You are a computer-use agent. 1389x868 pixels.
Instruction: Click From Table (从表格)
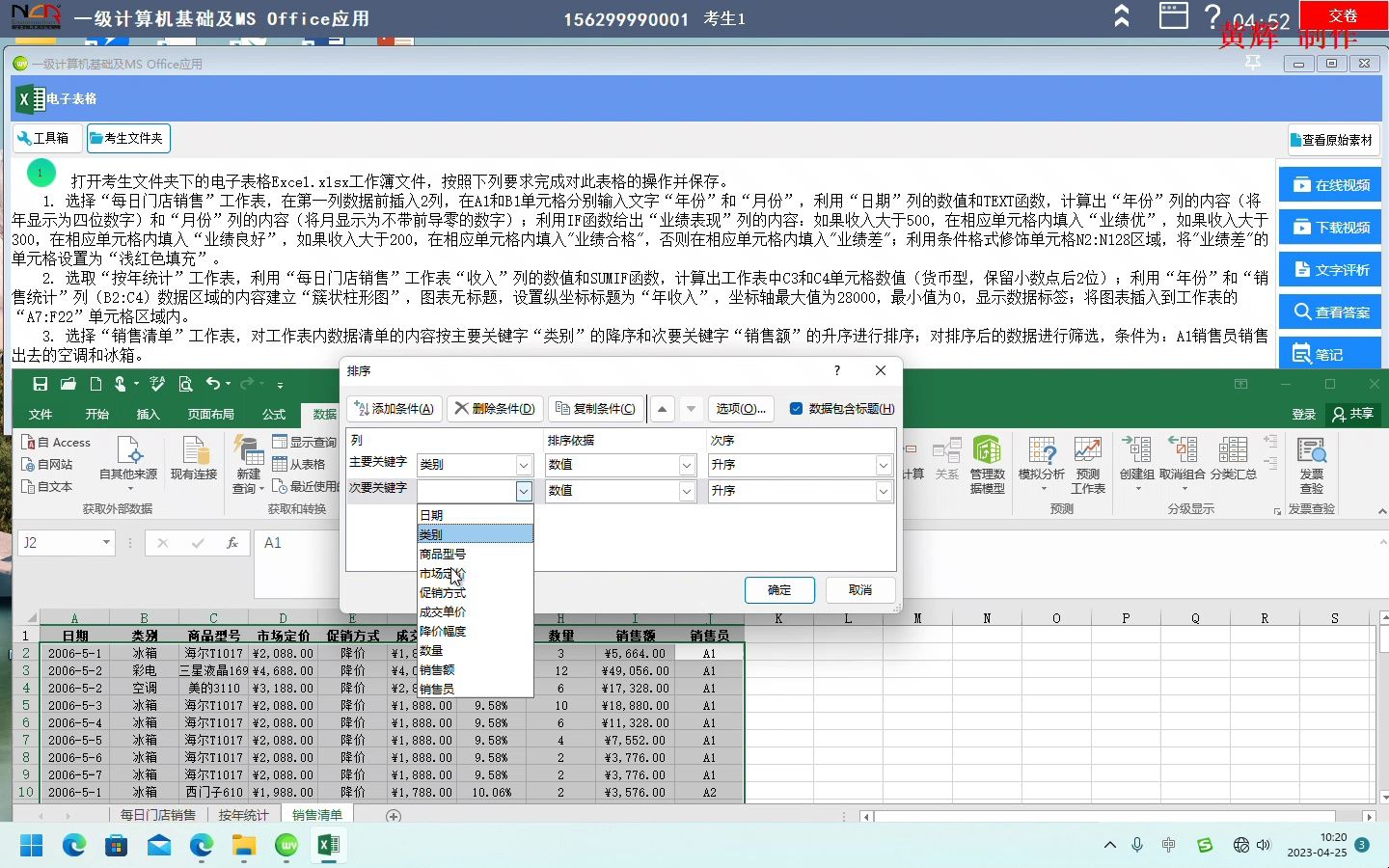[300, 464]
